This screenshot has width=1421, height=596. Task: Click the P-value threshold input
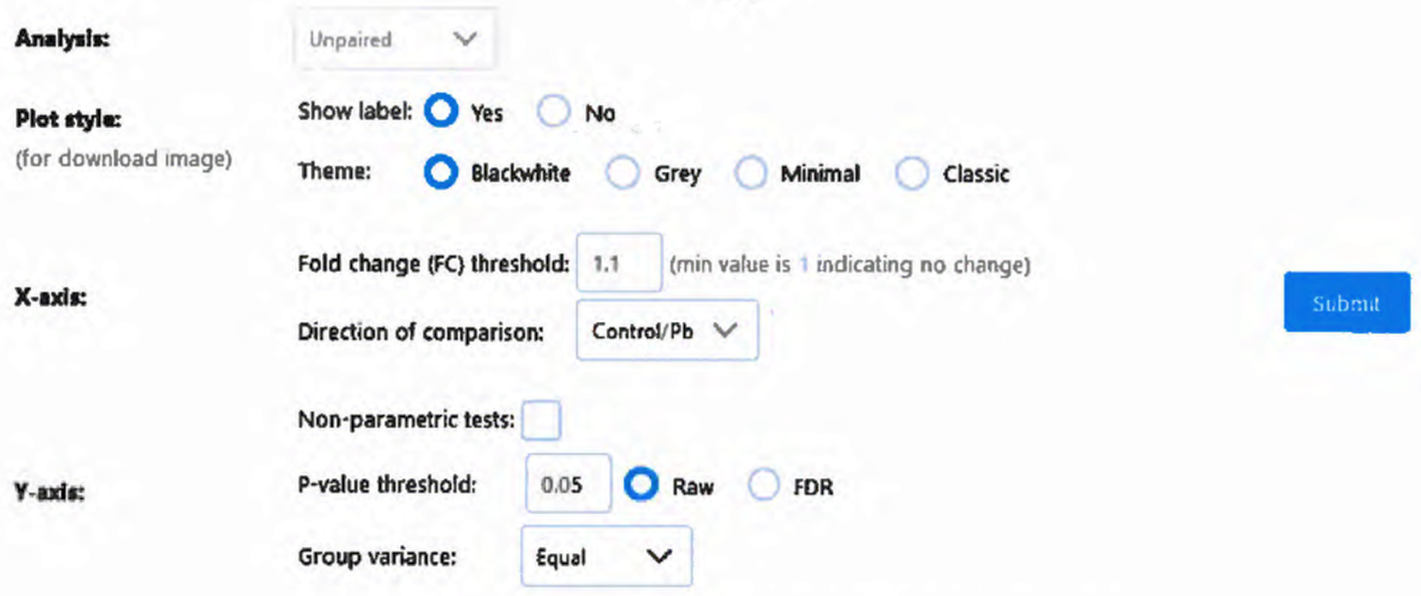tap(567, 487)
